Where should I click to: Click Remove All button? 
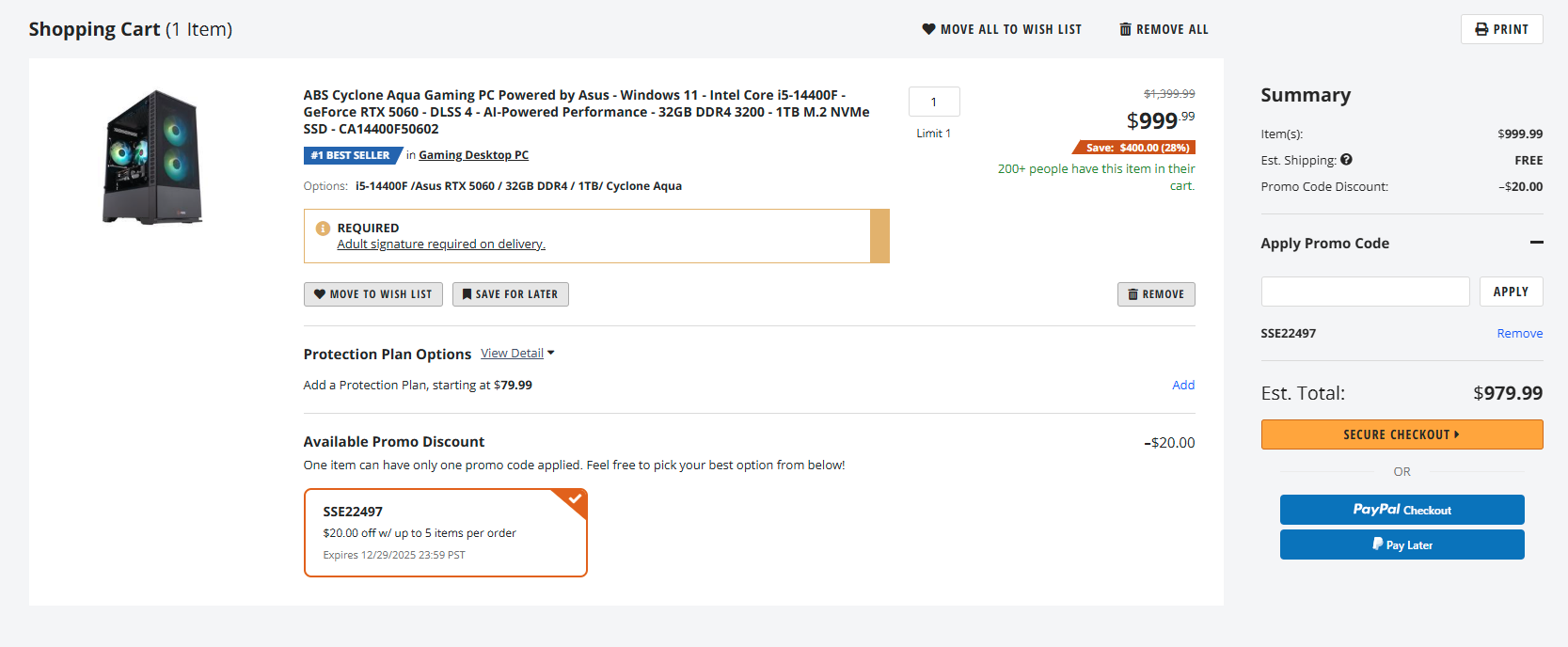coord(1164,29)
